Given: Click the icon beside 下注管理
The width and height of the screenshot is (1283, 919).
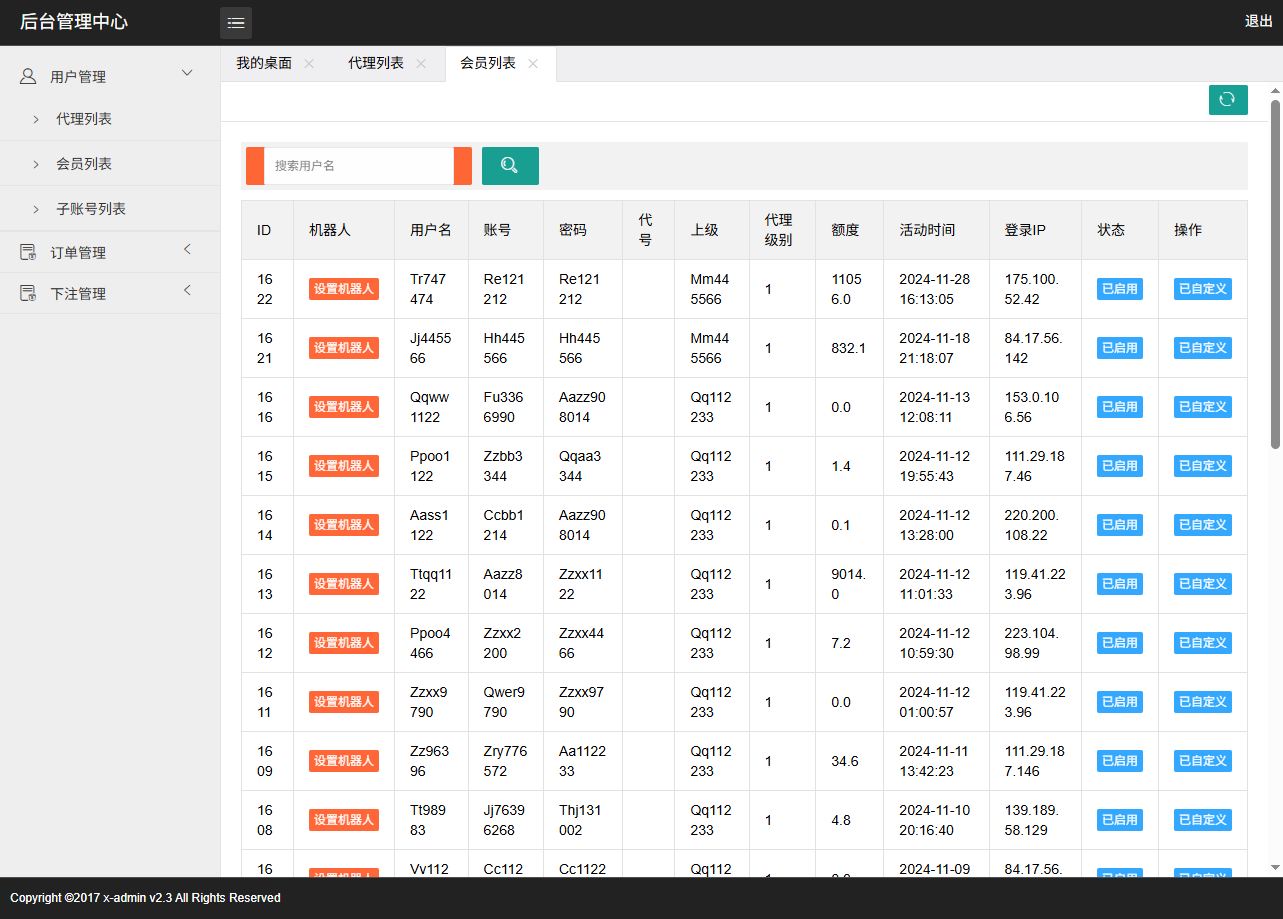Looking at the screenshot, I should (27, 291).
